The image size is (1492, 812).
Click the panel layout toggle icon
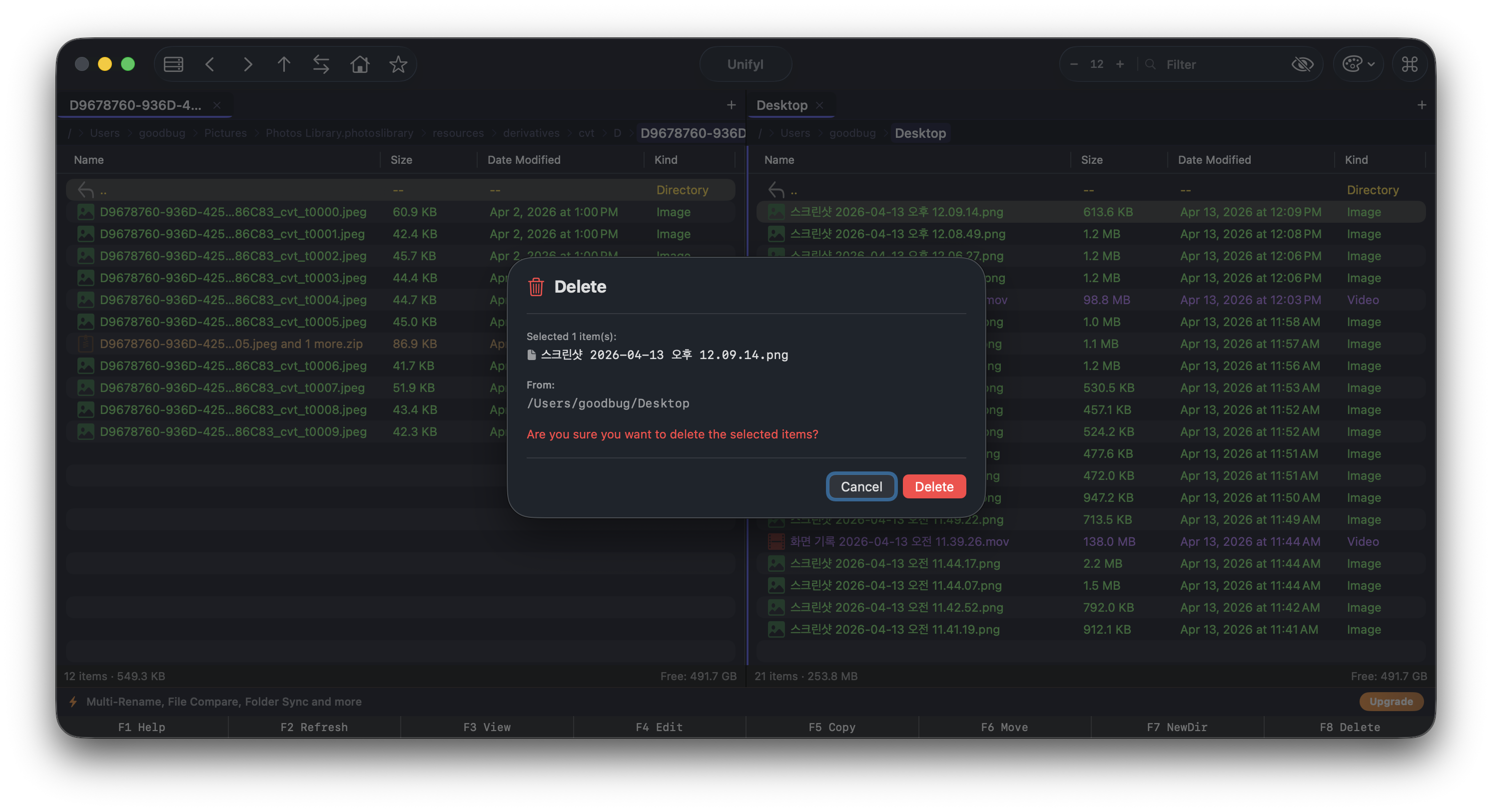[x=173, y=64]
